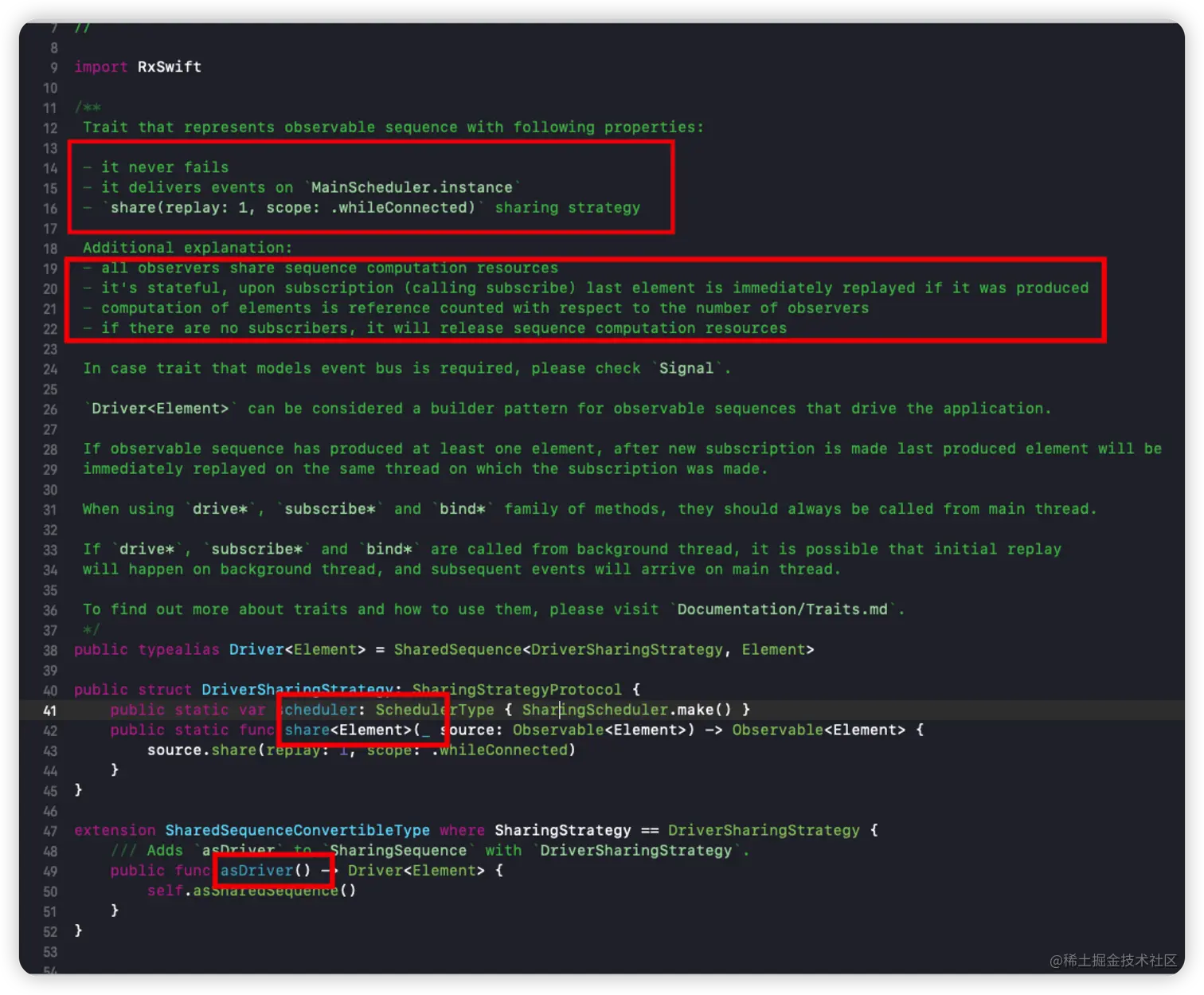
Task: Click 'immediately replayed if it was produced' text
Action: pyautogui.click(x=911, y=288)
